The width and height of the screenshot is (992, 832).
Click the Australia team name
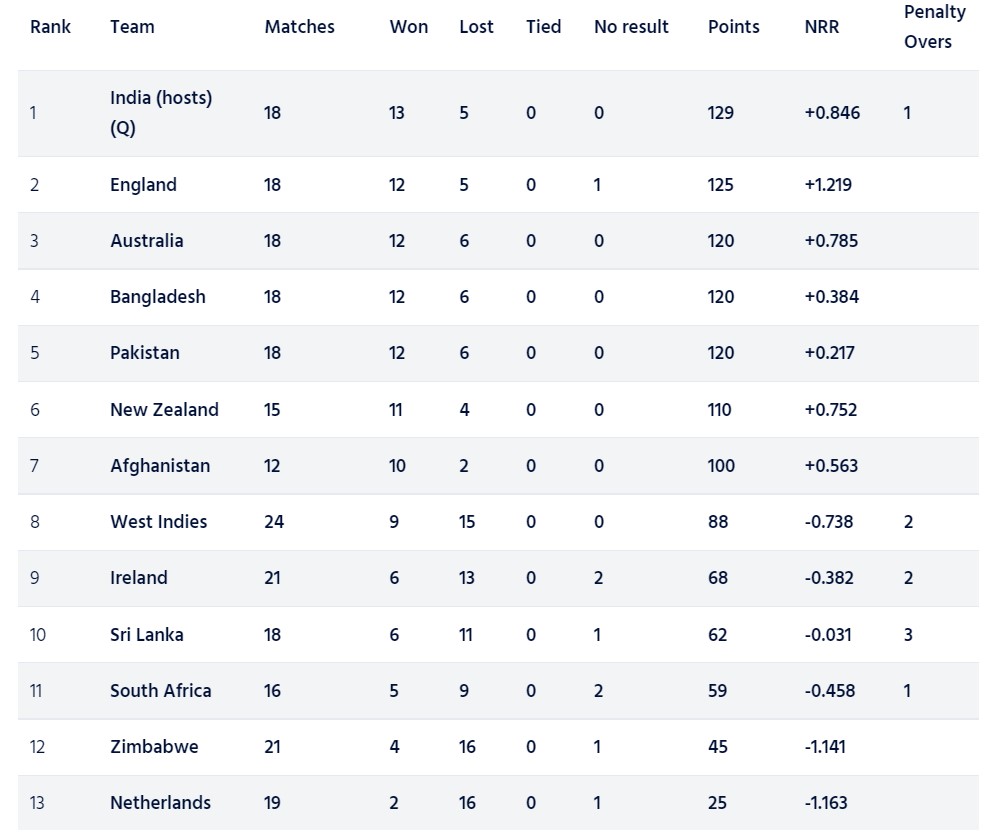pos(146,241)
